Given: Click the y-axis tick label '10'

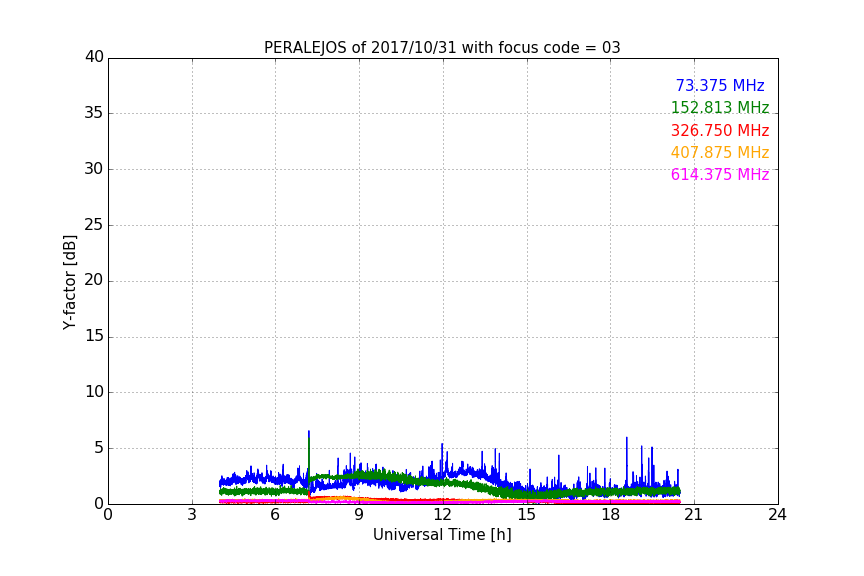Looking at the screenshot, I should [x=94, y=392].
